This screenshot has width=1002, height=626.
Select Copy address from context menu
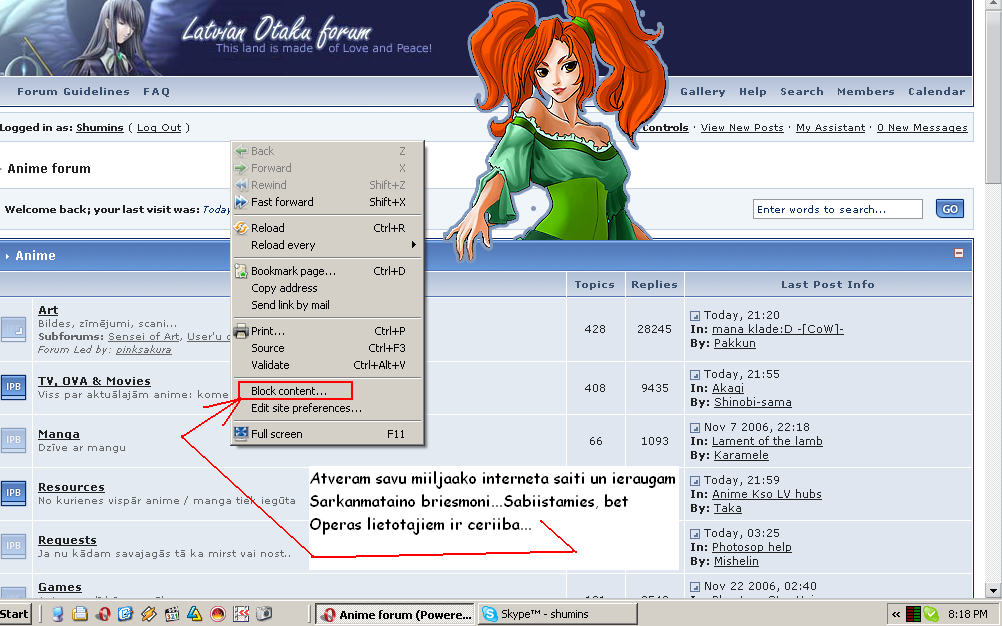coord(284,288)
